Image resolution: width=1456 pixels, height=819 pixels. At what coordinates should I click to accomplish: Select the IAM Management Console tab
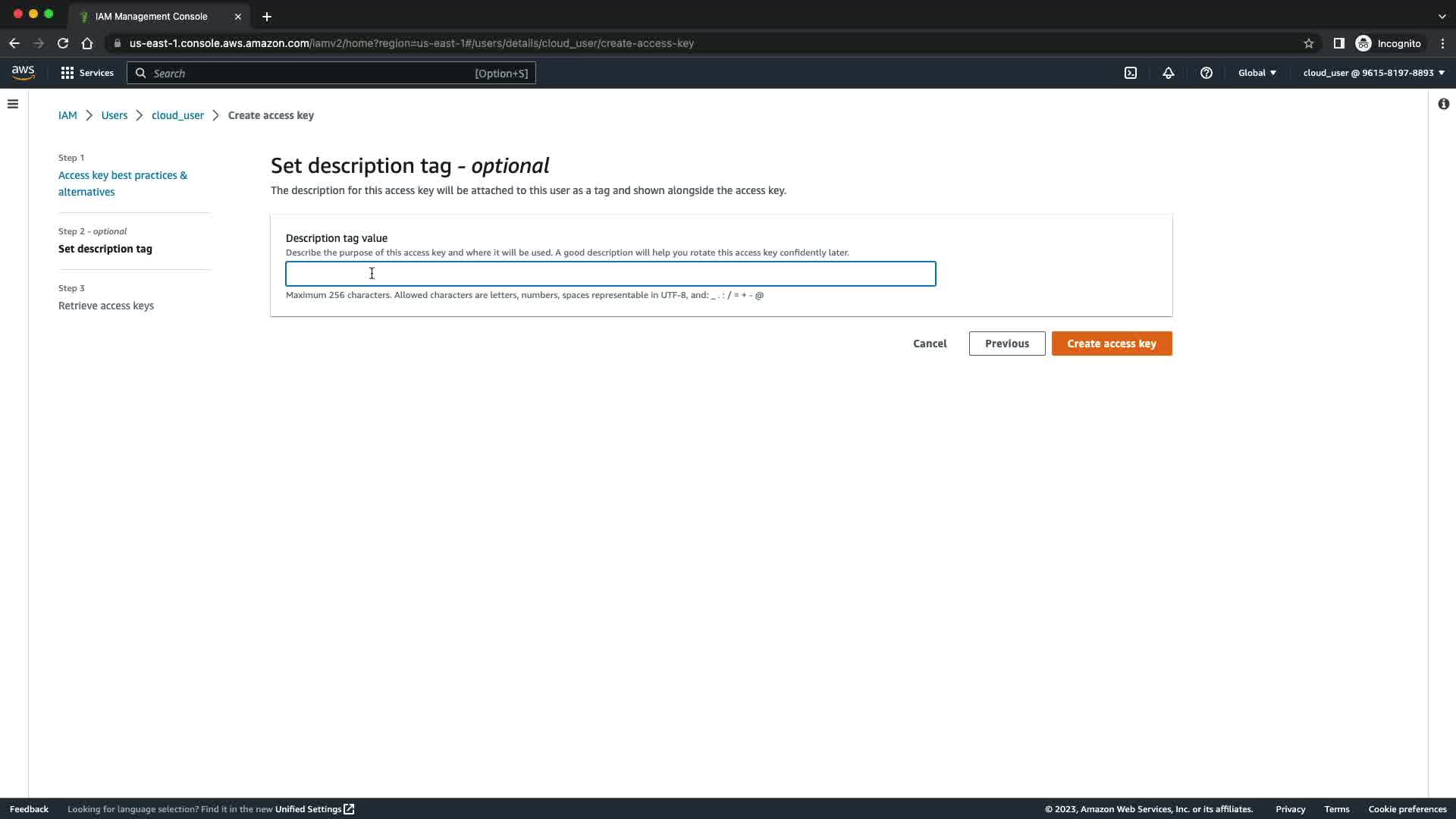pos(152,16)
